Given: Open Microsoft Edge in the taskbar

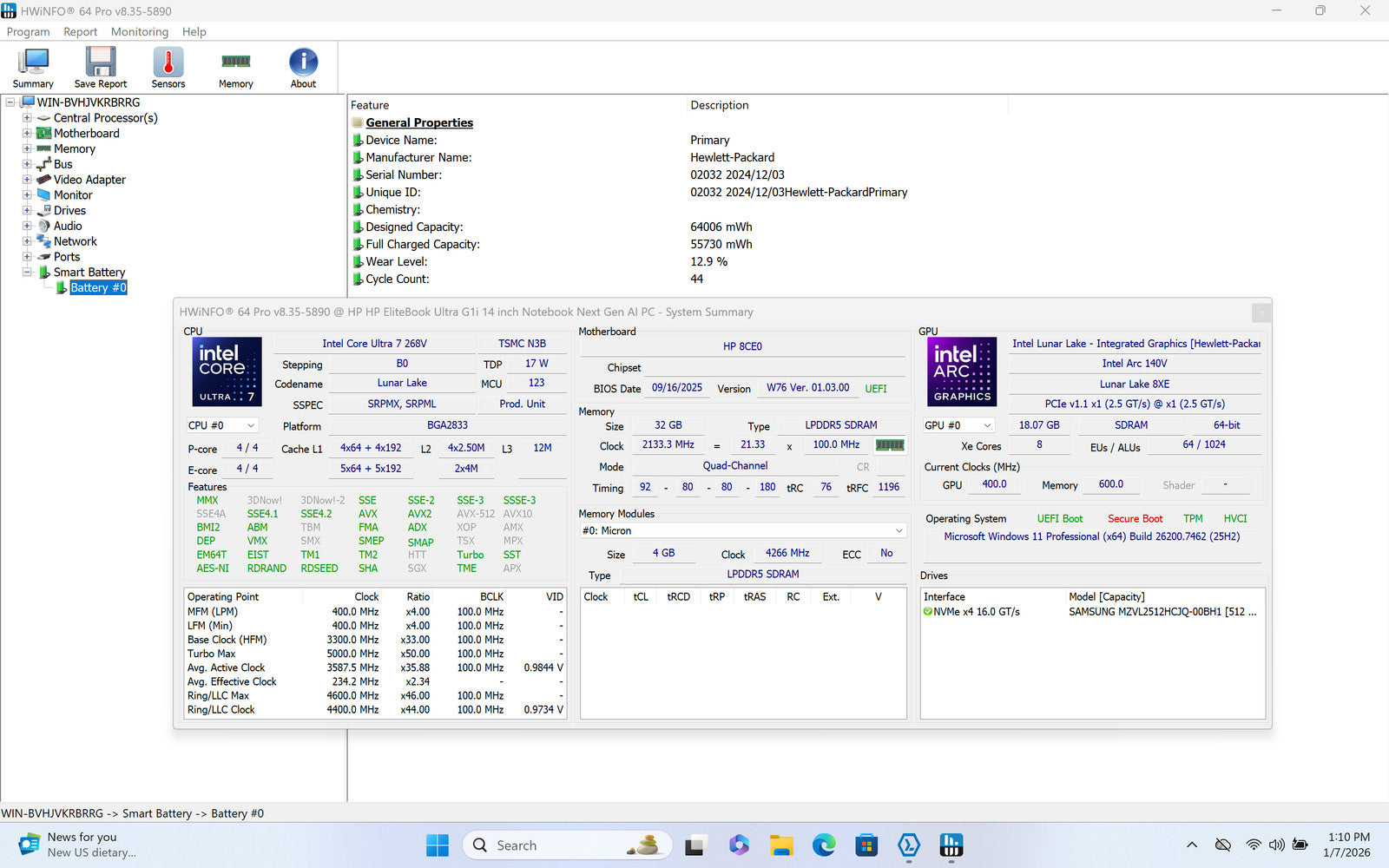Looking at the screenshot, I should (x=824, y=845).
